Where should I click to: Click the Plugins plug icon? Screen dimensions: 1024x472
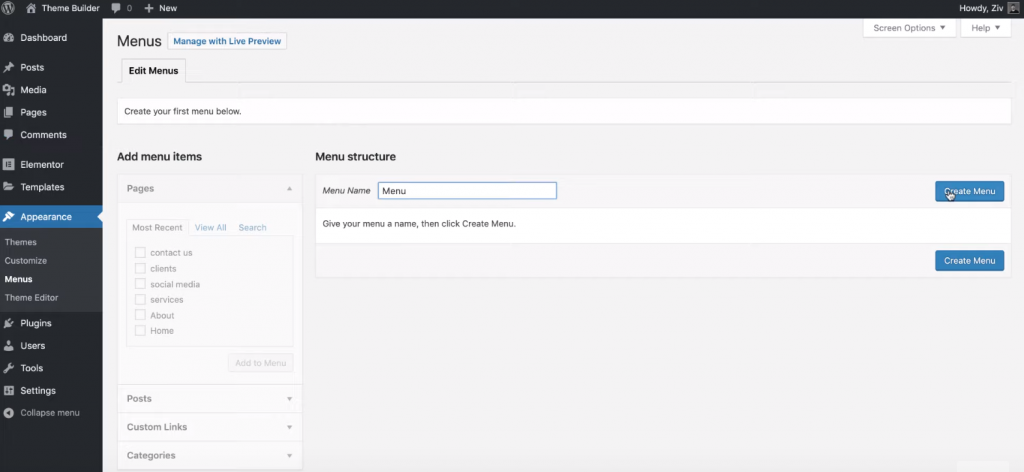[x=9, y=323]
